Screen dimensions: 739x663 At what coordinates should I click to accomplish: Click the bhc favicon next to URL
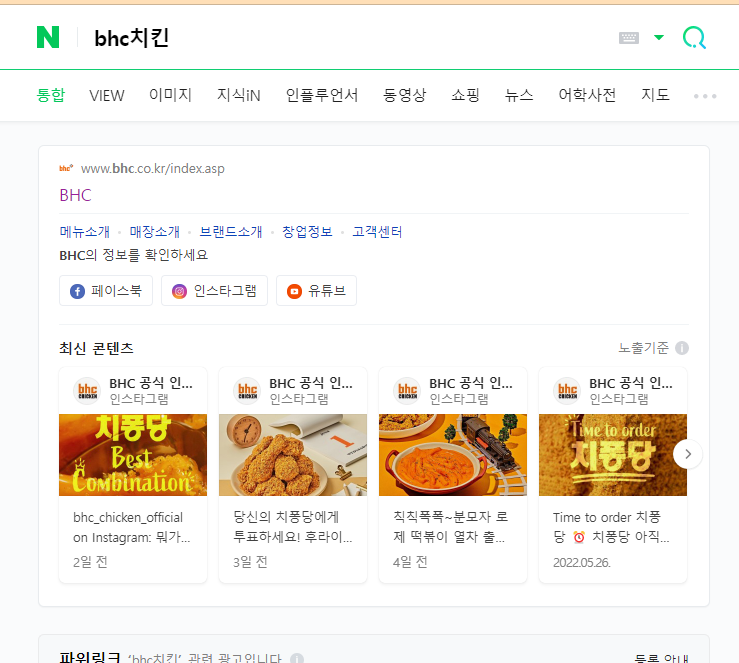(x=66, y=168)
